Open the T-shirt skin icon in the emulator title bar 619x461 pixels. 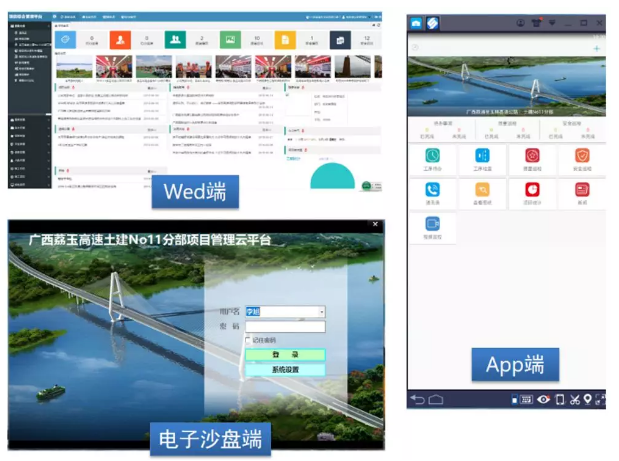pos(536,22)
